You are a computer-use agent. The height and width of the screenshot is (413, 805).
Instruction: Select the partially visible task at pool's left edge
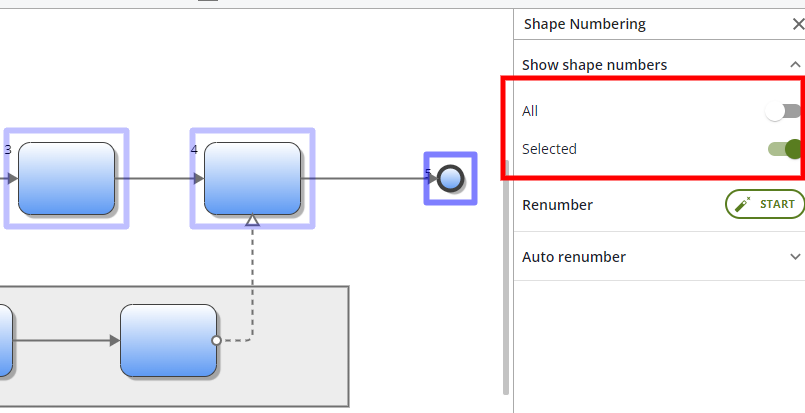[x=5, y=341]
